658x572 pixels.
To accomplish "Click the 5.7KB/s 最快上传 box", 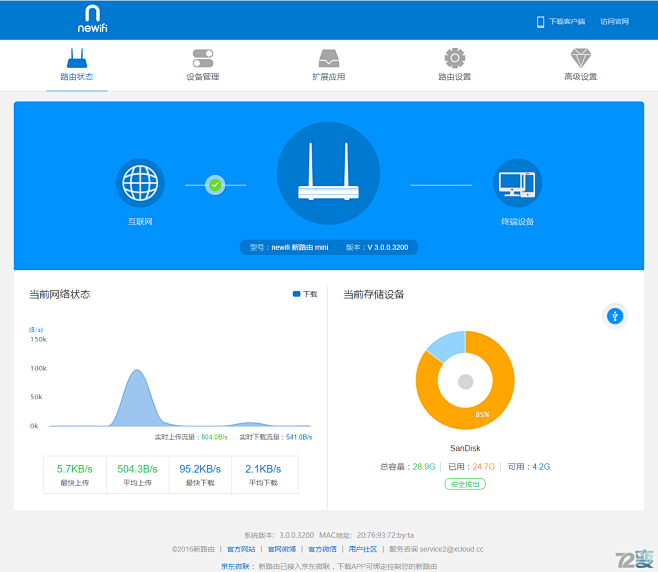I will pos(75,475).
